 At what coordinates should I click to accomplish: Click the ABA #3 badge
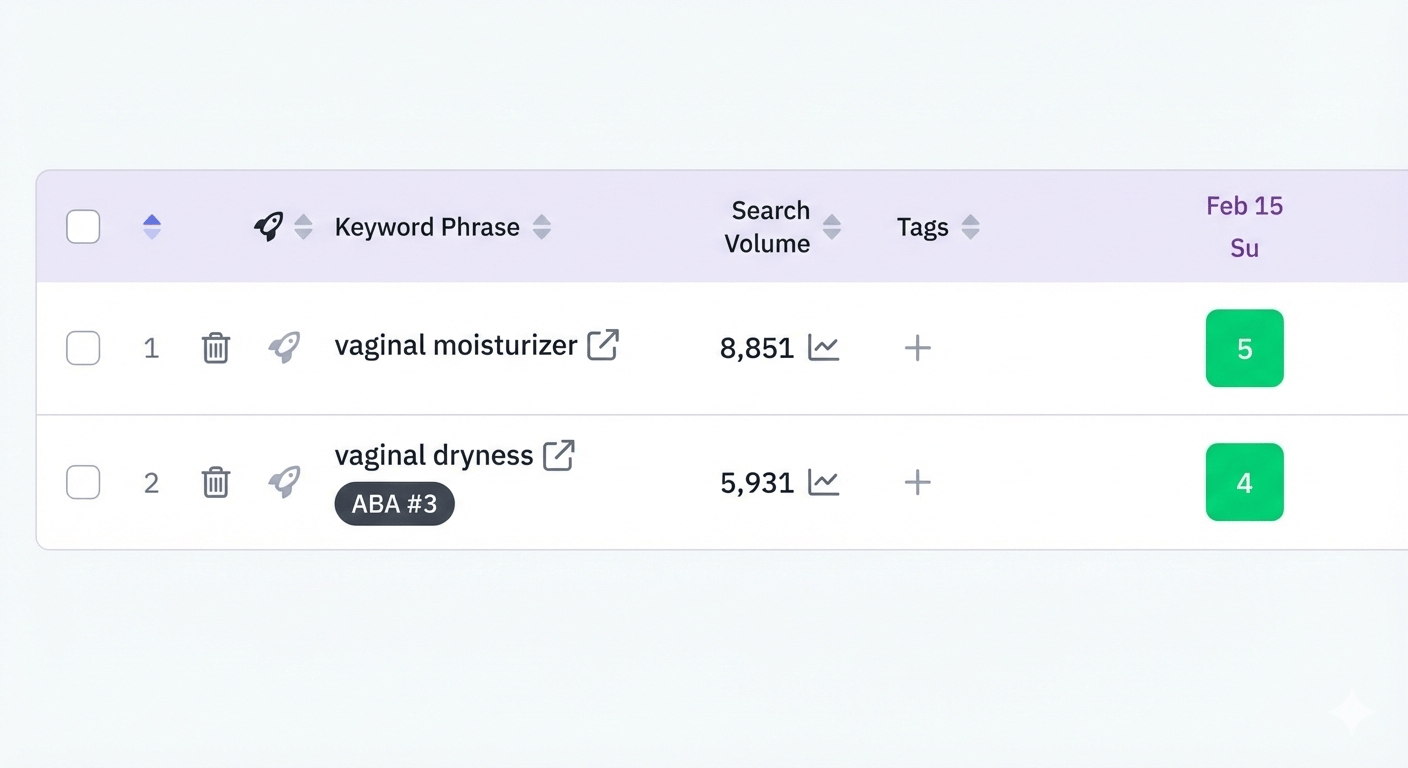point(394,504)
